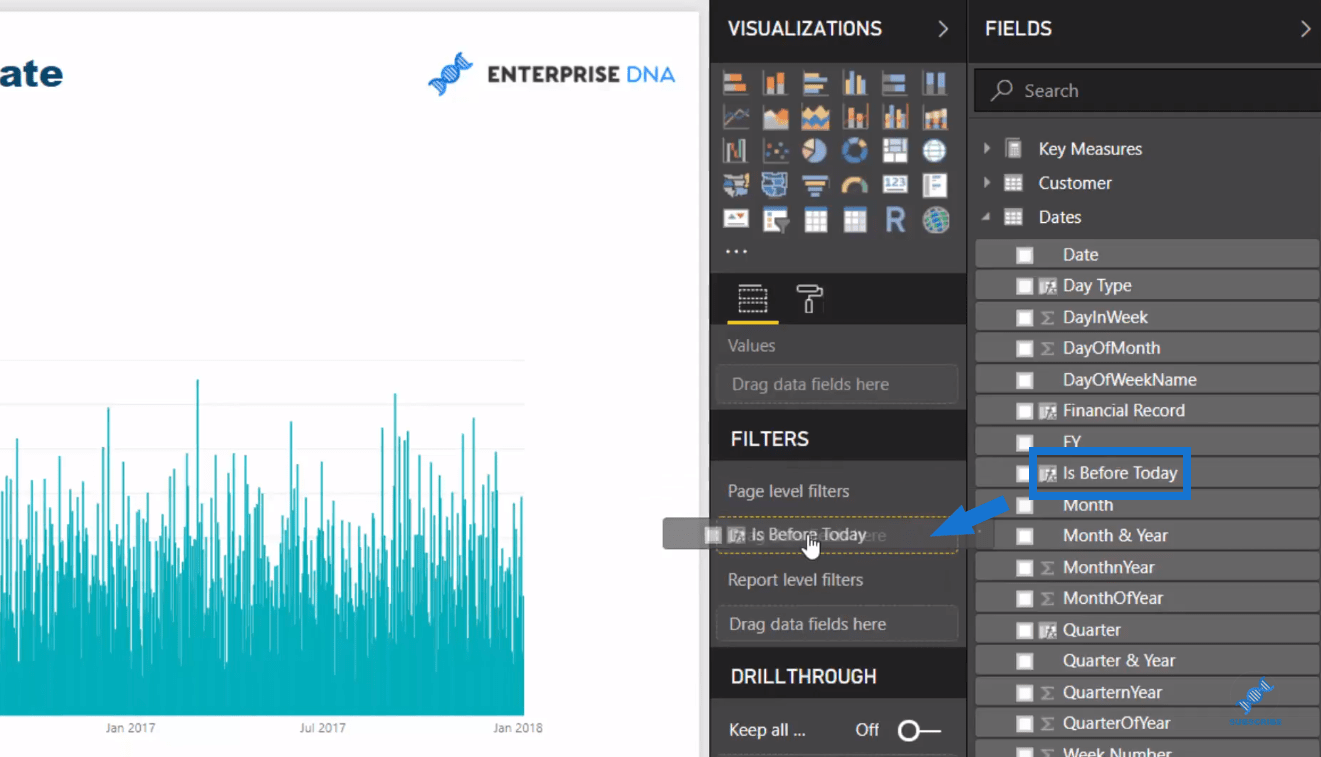Choose the Clustered bar chart visual

[815, 83]
